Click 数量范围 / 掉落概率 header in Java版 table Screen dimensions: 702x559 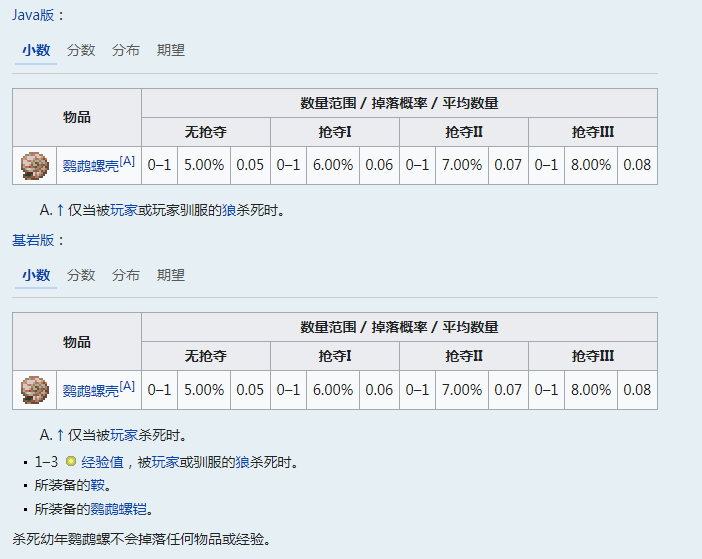399,103
